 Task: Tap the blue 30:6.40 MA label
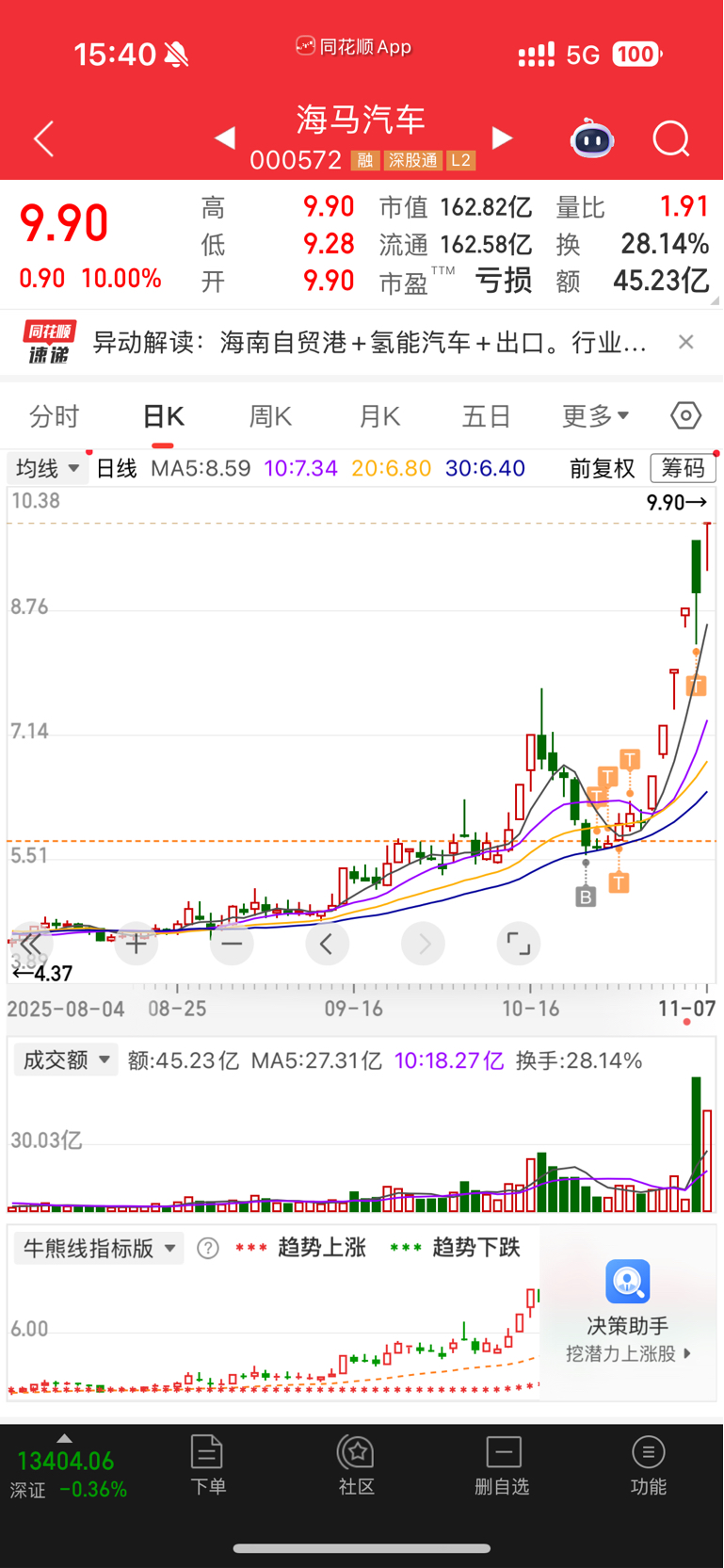(x=485, y=468)
